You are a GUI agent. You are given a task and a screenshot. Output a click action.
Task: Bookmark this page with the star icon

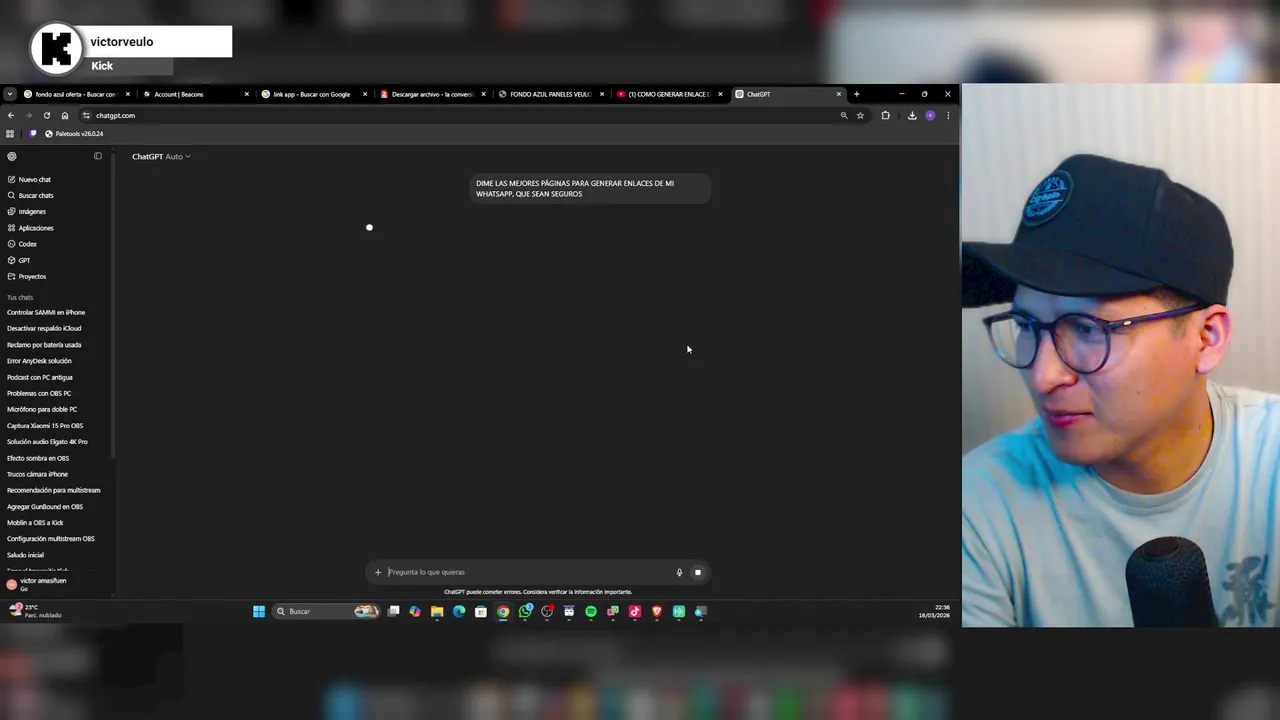(860, 115)
